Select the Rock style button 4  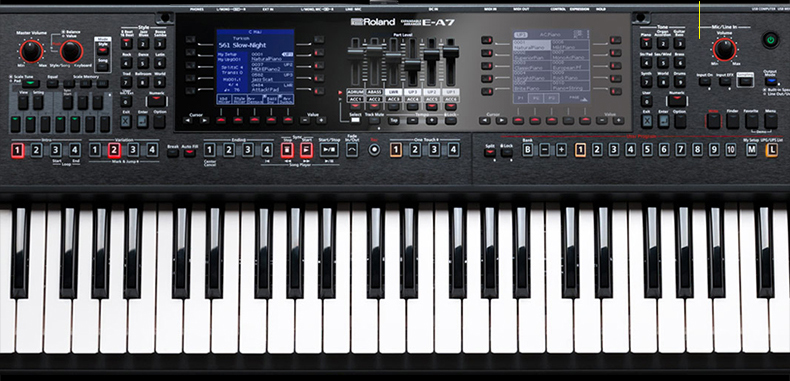[x=126, y=62]
